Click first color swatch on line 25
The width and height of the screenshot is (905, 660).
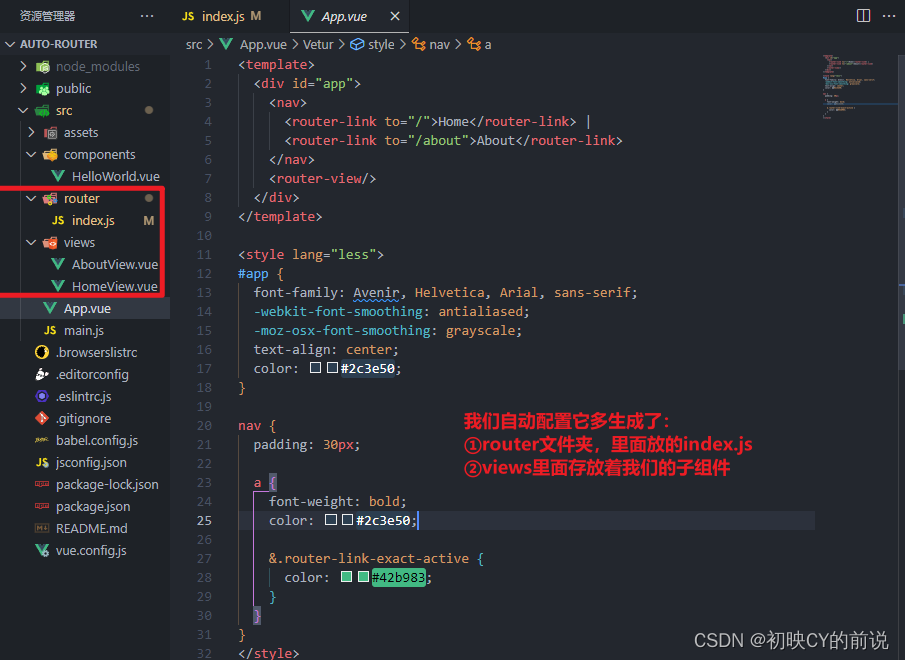[x=331, y=519]
